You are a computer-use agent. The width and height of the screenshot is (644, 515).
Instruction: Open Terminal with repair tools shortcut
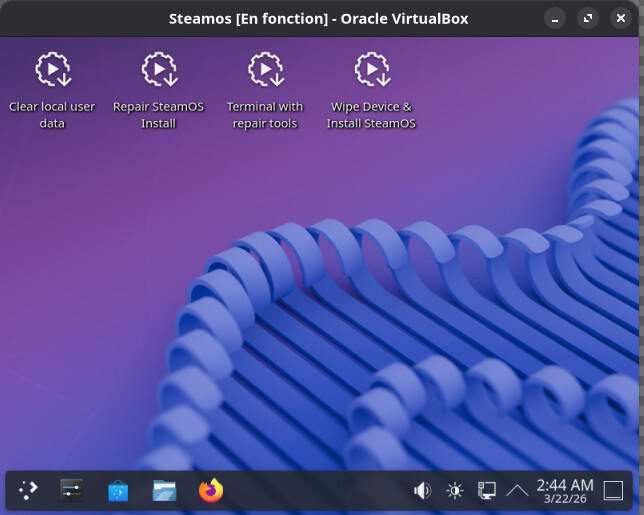pyautogui.click(x=265, y=70)
